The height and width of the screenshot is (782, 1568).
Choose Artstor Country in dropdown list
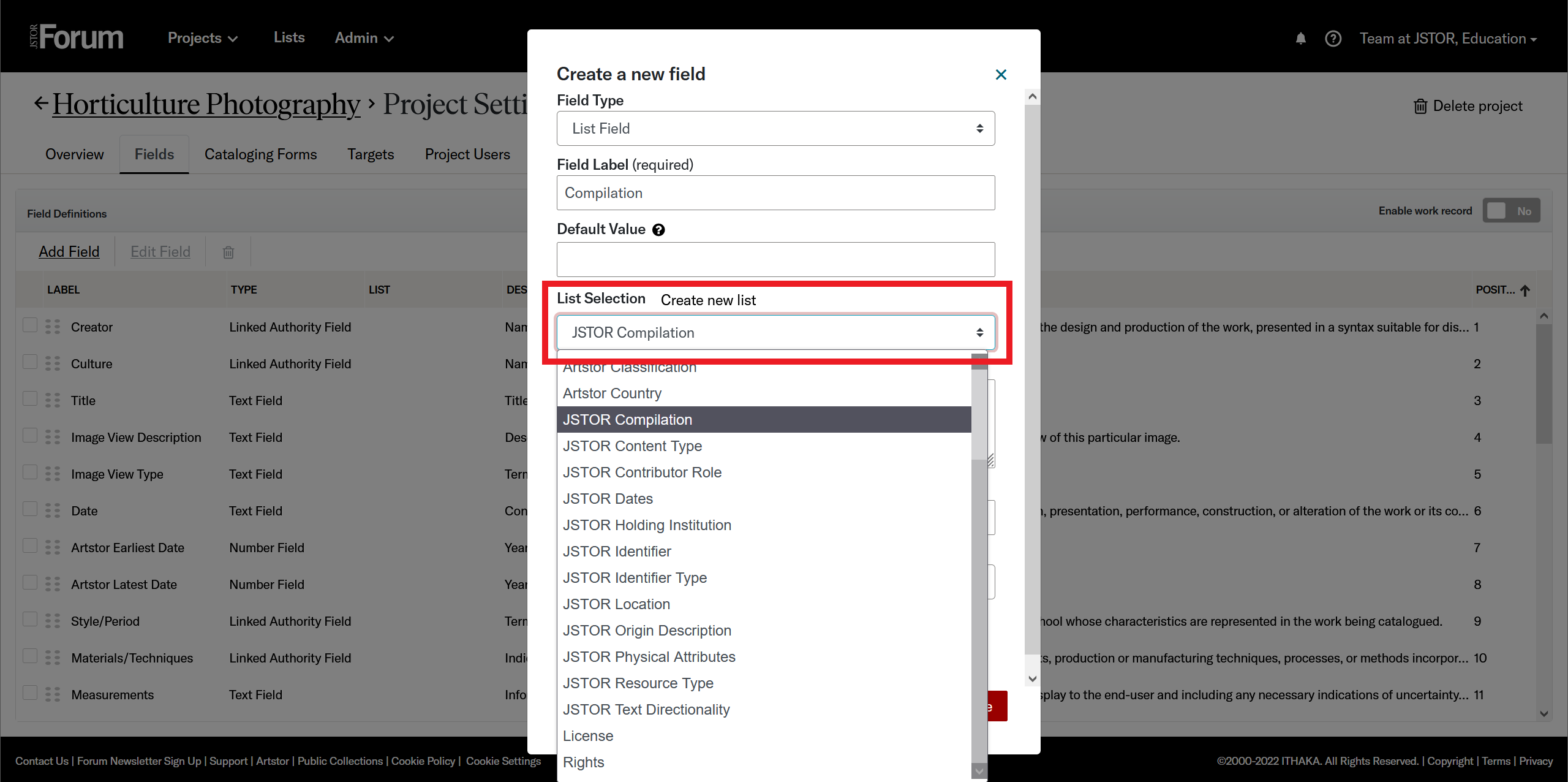click(x=764, y=393)
